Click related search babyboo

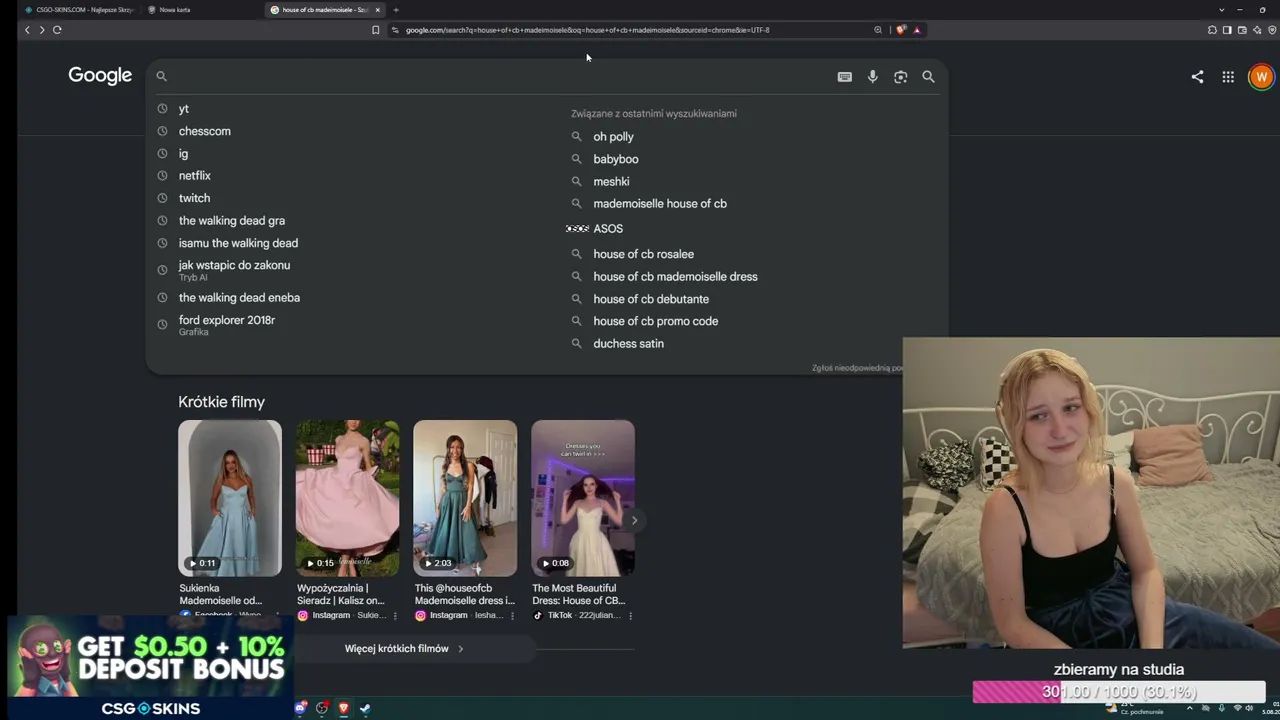(616, 159)
